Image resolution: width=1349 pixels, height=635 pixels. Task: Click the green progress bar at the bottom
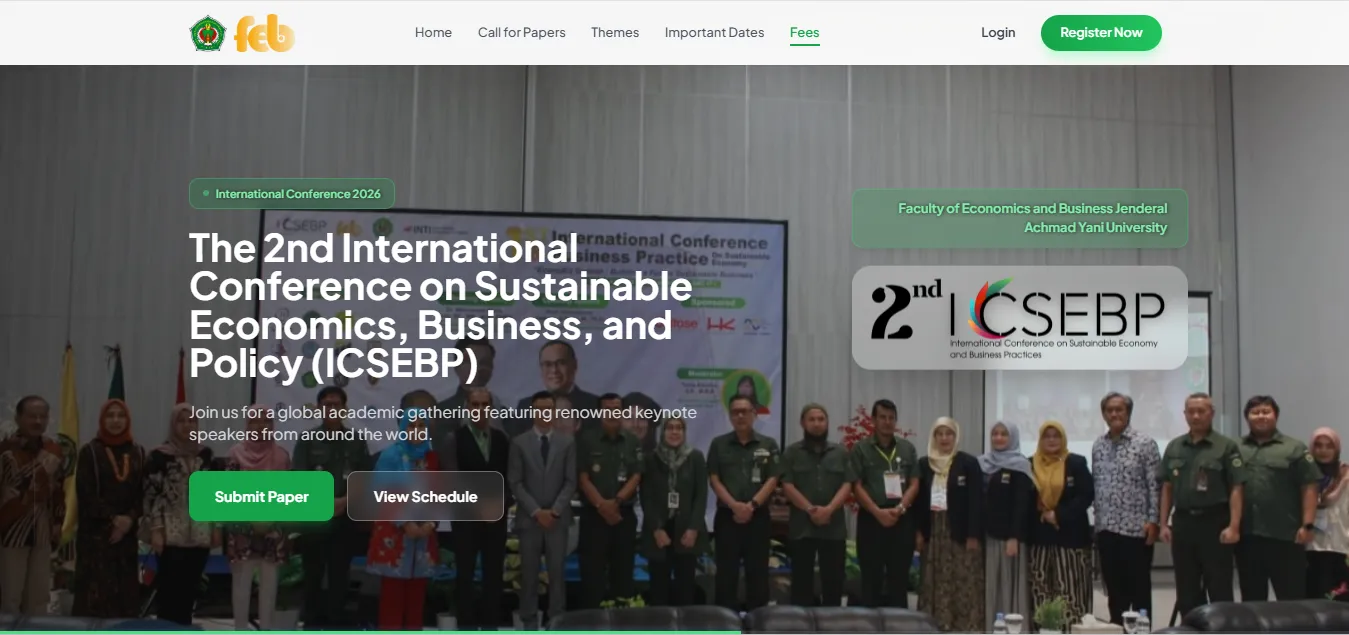click(370, 632)
